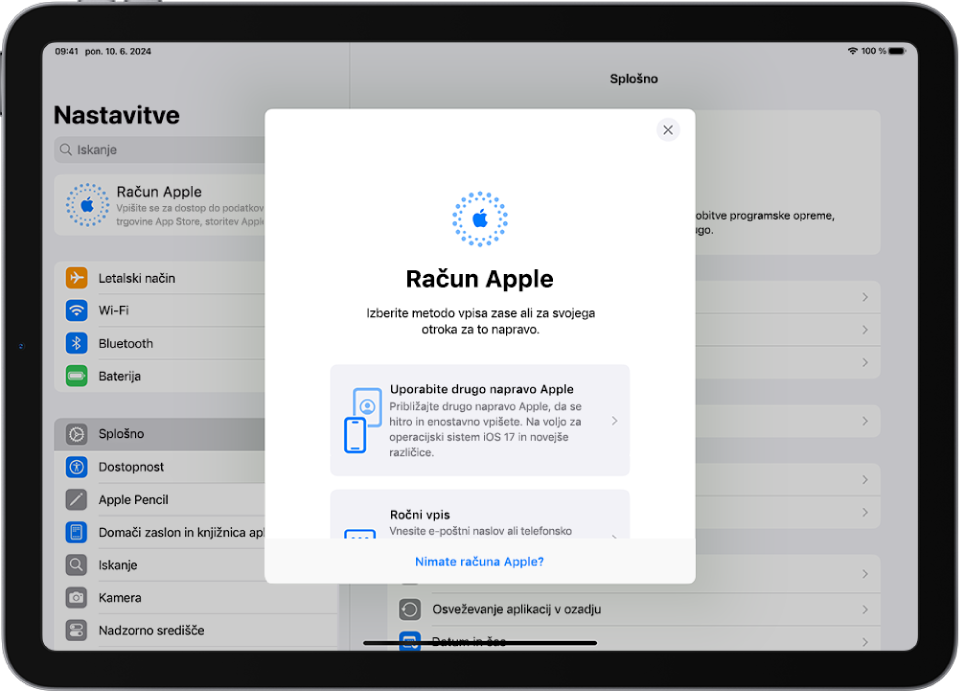
Task: Click the Wi-Fi status icon in the status bar
Action: (852, 51)
